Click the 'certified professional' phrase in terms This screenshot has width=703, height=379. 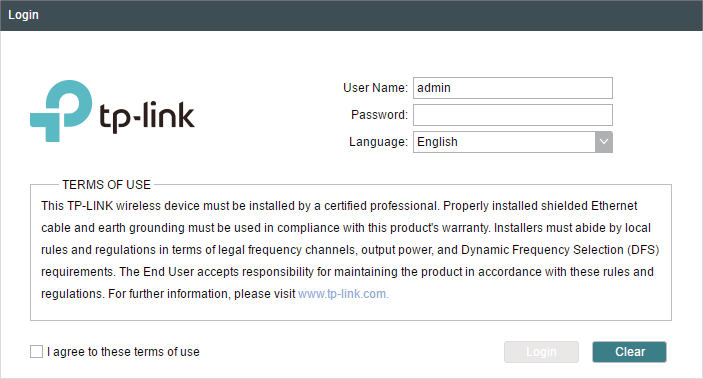380,206
